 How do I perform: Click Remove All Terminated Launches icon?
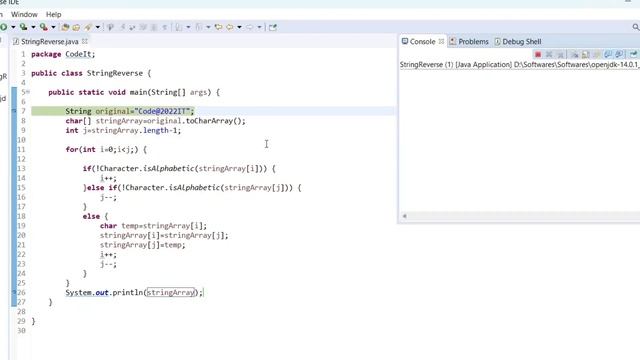(x=560, y=54)
